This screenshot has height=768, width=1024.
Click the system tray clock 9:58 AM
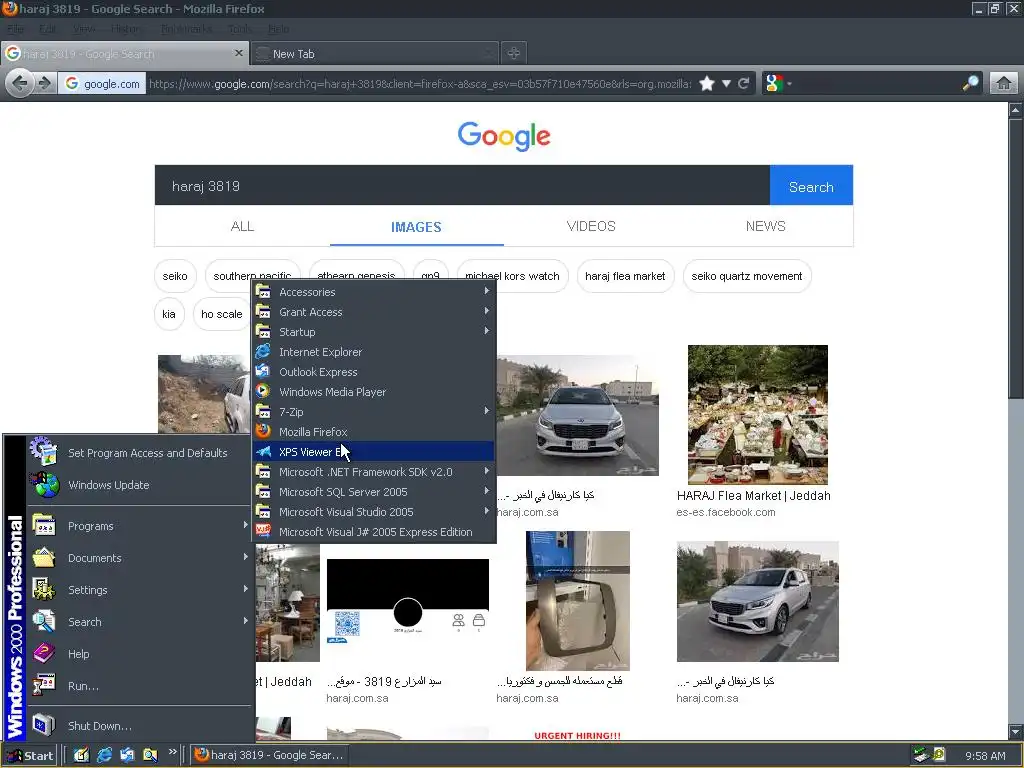(x=985, y=756)
